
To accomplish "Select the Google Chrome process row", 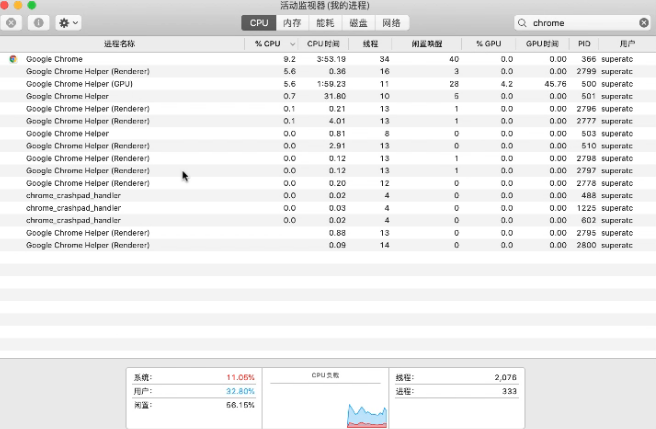I will [x=328, y=59].
